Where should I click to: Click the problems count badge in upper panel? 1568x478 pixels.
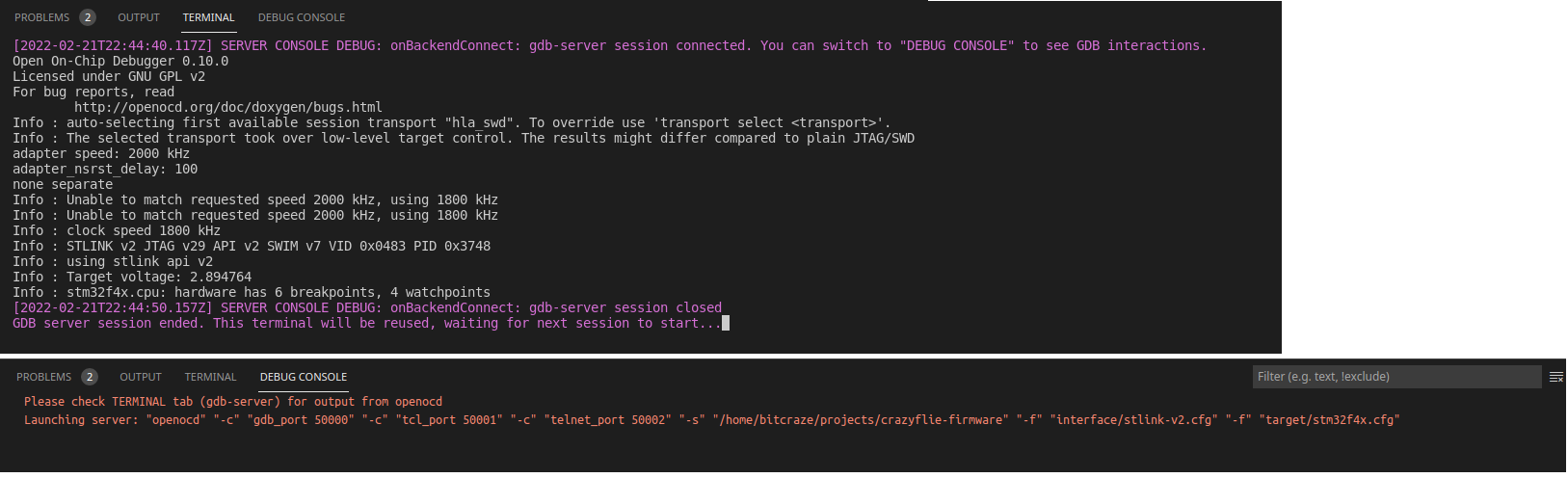pyautogui.click(x=88, y=17)
